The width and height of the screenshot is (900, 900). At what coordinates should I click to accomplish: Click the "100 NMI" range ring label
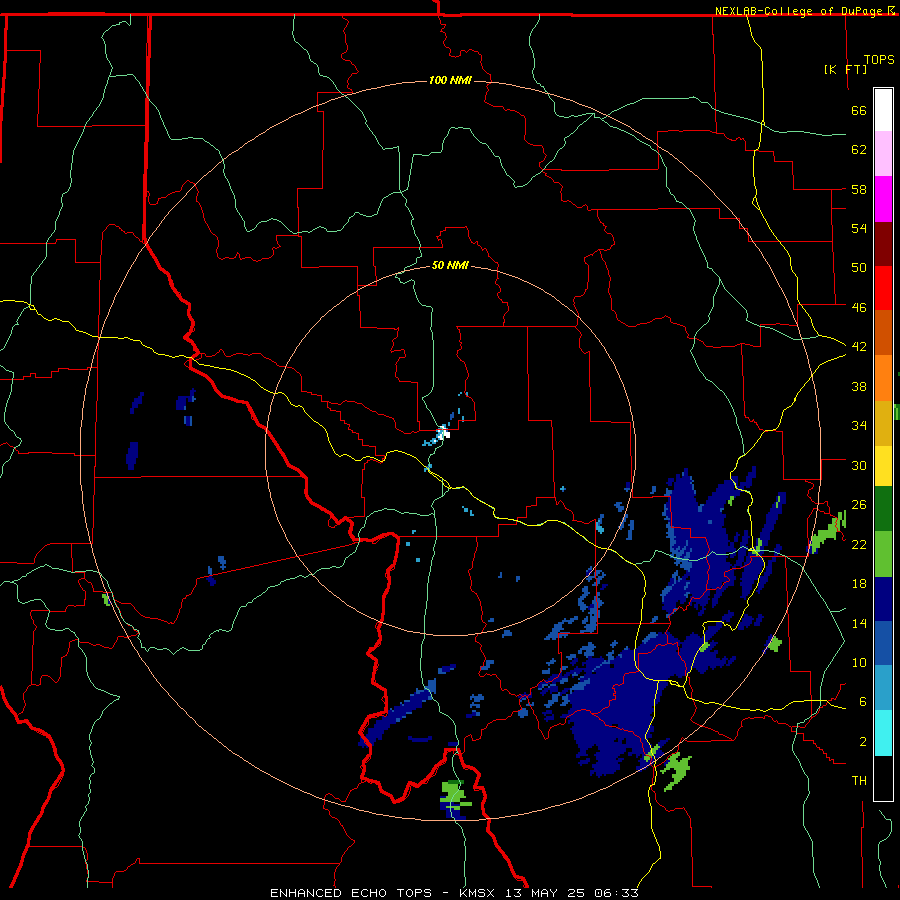pyautogui.click(x=450, y=80)
